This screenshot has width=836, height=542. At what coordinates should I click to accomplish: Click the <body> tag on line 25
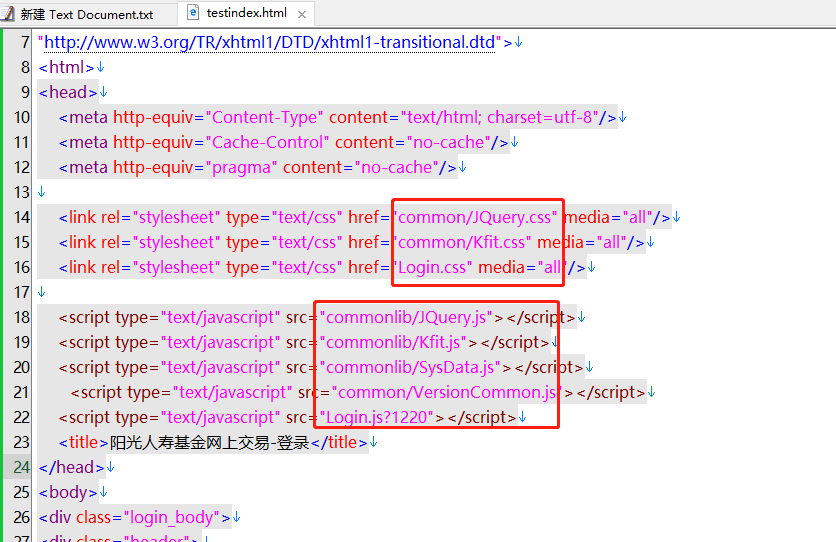68,492
